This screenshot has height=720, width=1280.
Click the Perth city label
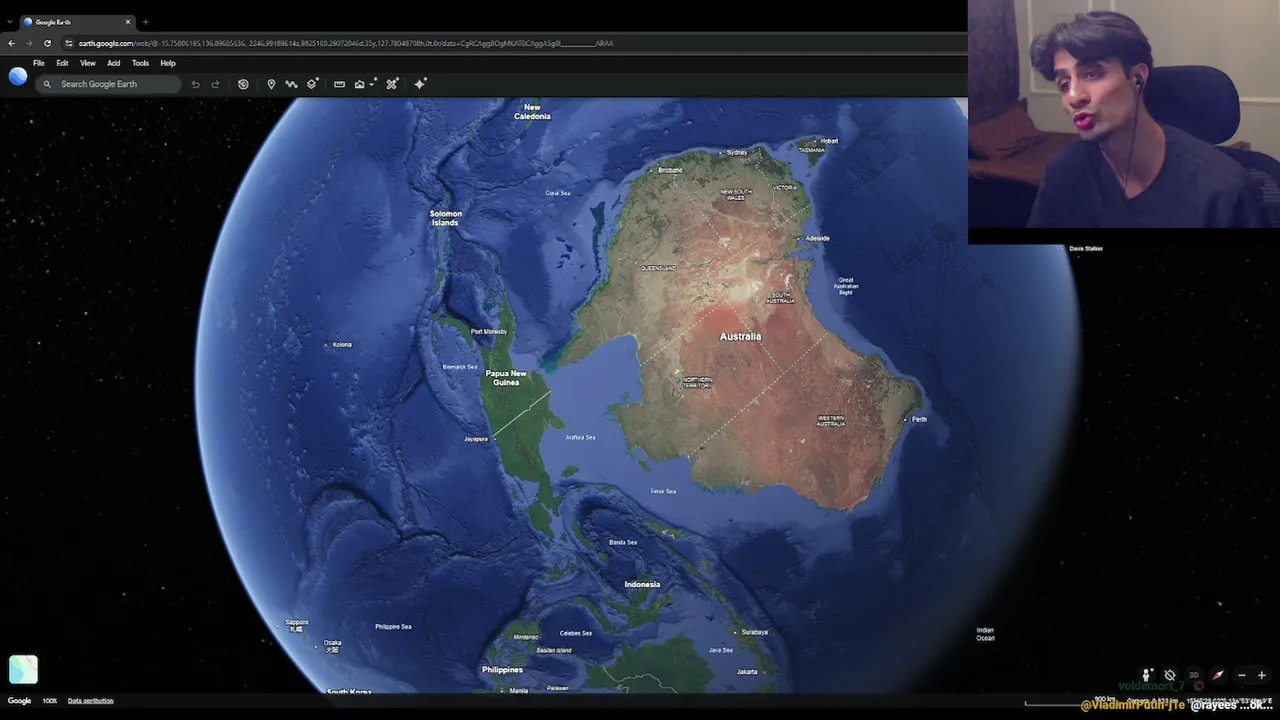(x=919, y=419)
